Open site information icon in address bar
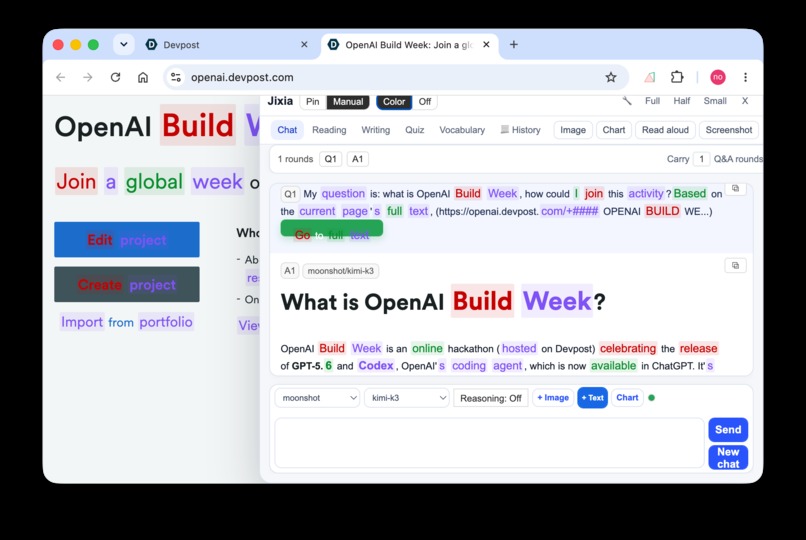Image resolution: width=806 pixels, height=540 pixels. (x=176, y=77)
